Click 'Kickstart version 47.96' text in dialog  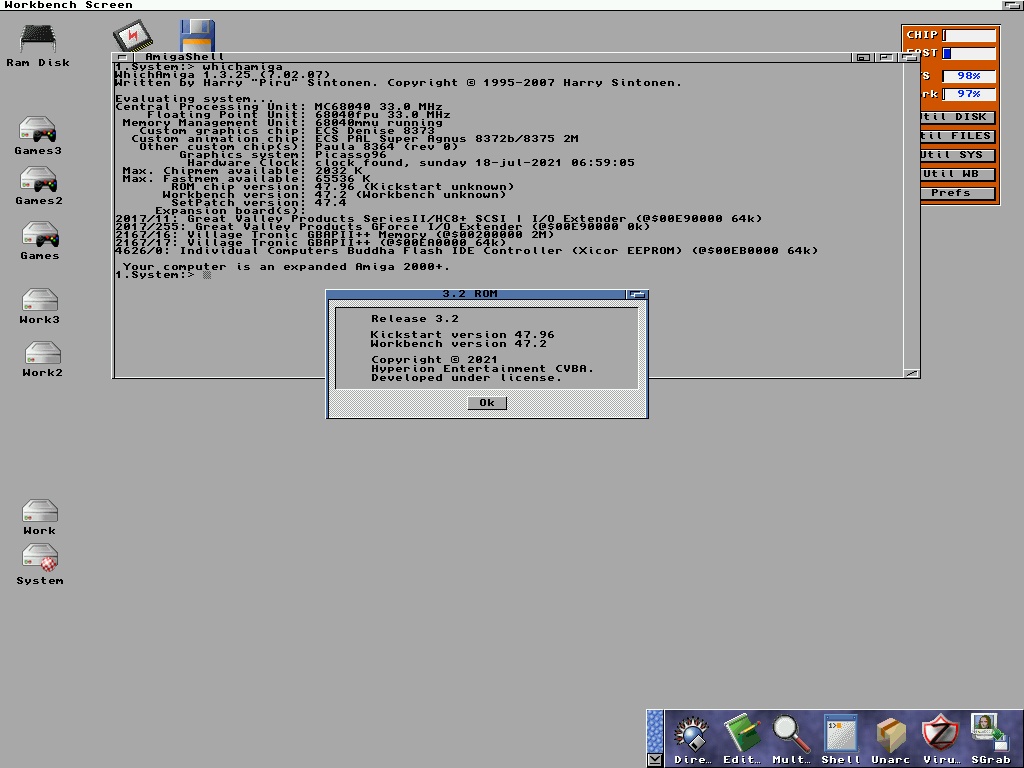[462, 335]
